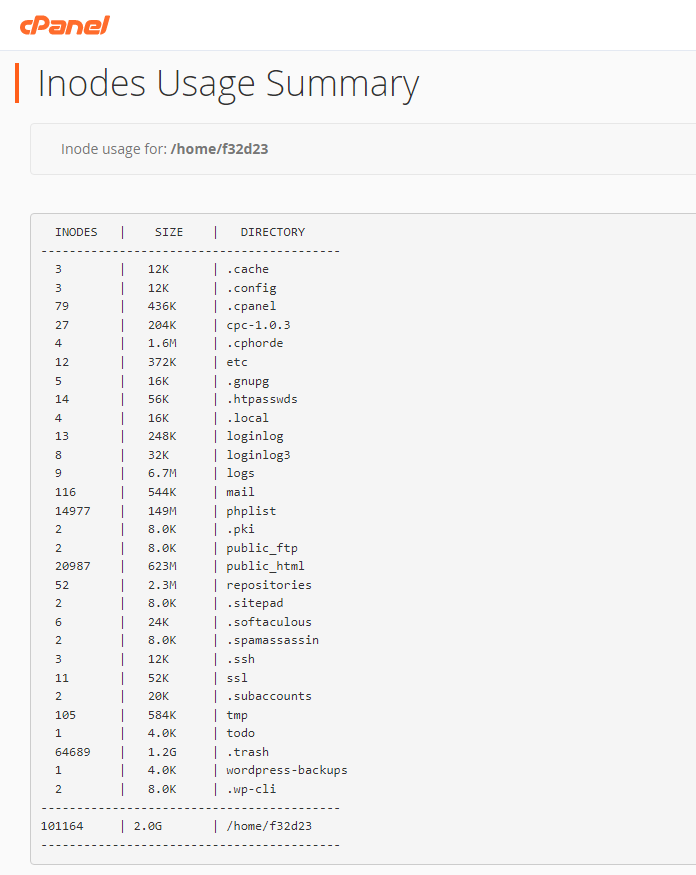This screenshot has width=696, height=875.
Task: Select the 101164 total inode count
Action: [62, 826]
